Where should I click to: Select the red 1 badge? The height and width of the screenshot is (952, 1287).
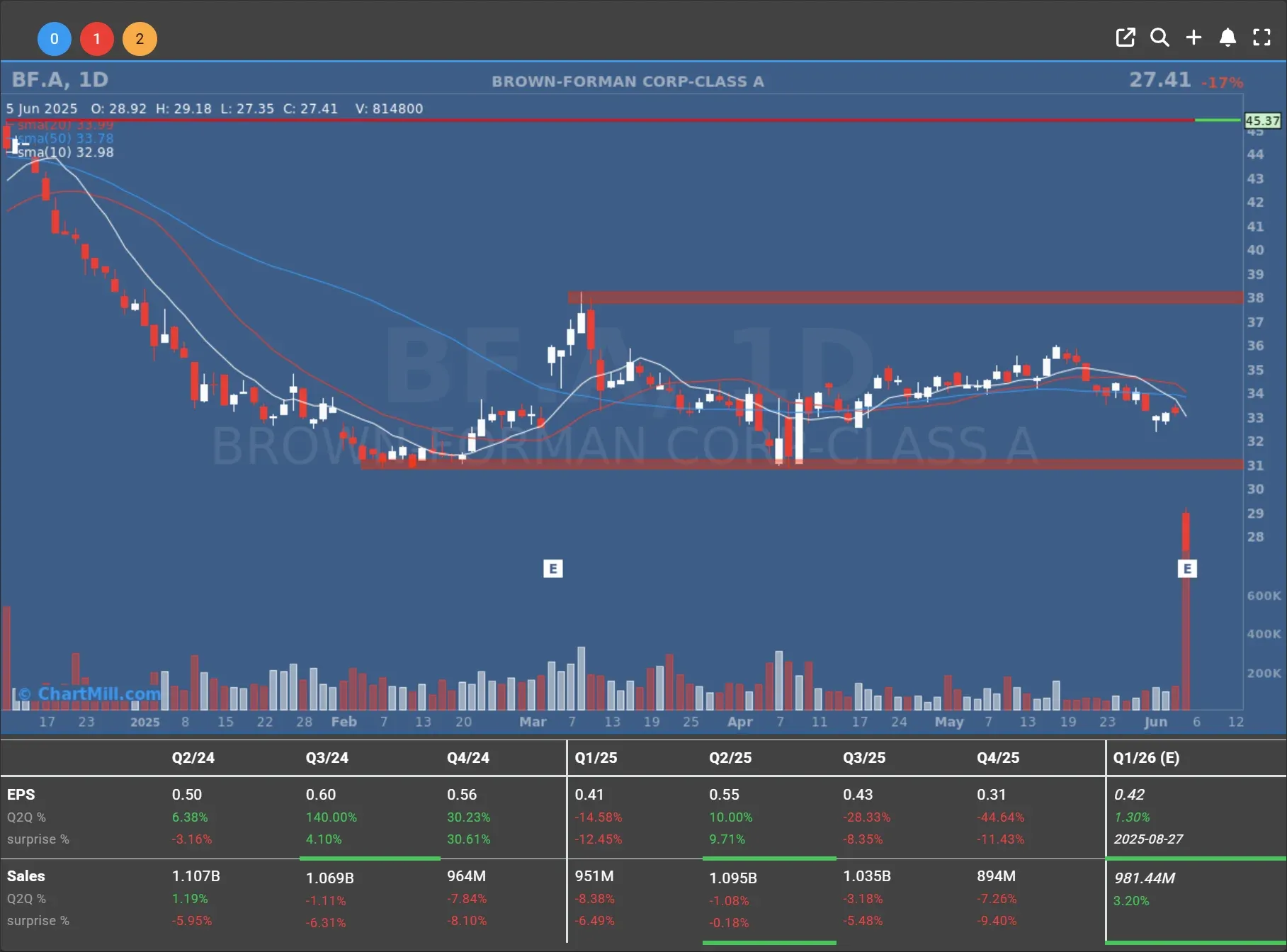[x=97, y=39]
